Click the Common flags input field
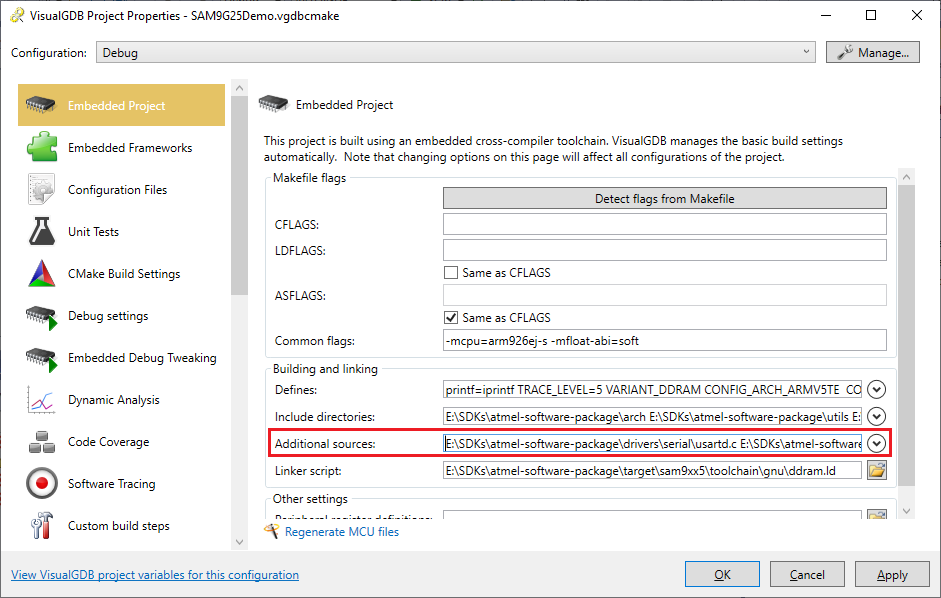Image resolution: width=941 pixels, height=598 pixels. tap(664, 340)
